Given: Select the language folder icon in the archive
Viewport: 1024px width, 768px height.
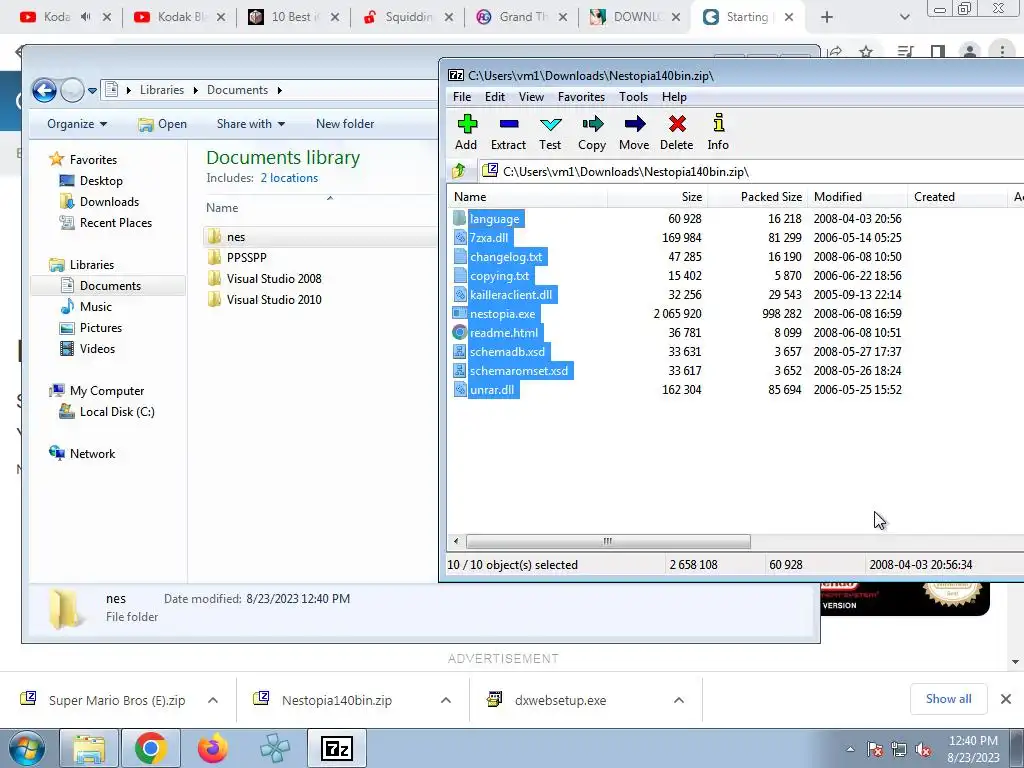Looking at the screenshot, I should [460, 219].
